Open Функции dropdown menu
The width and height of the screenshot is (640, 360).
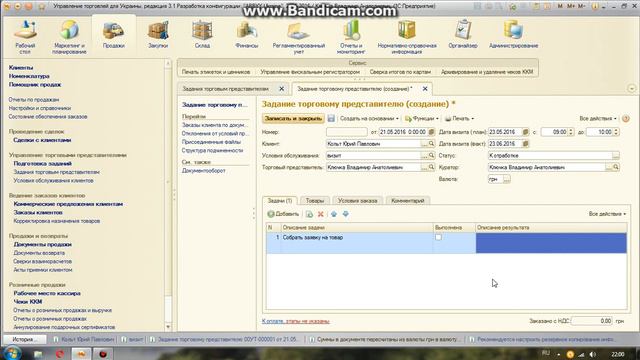(422, 118)
